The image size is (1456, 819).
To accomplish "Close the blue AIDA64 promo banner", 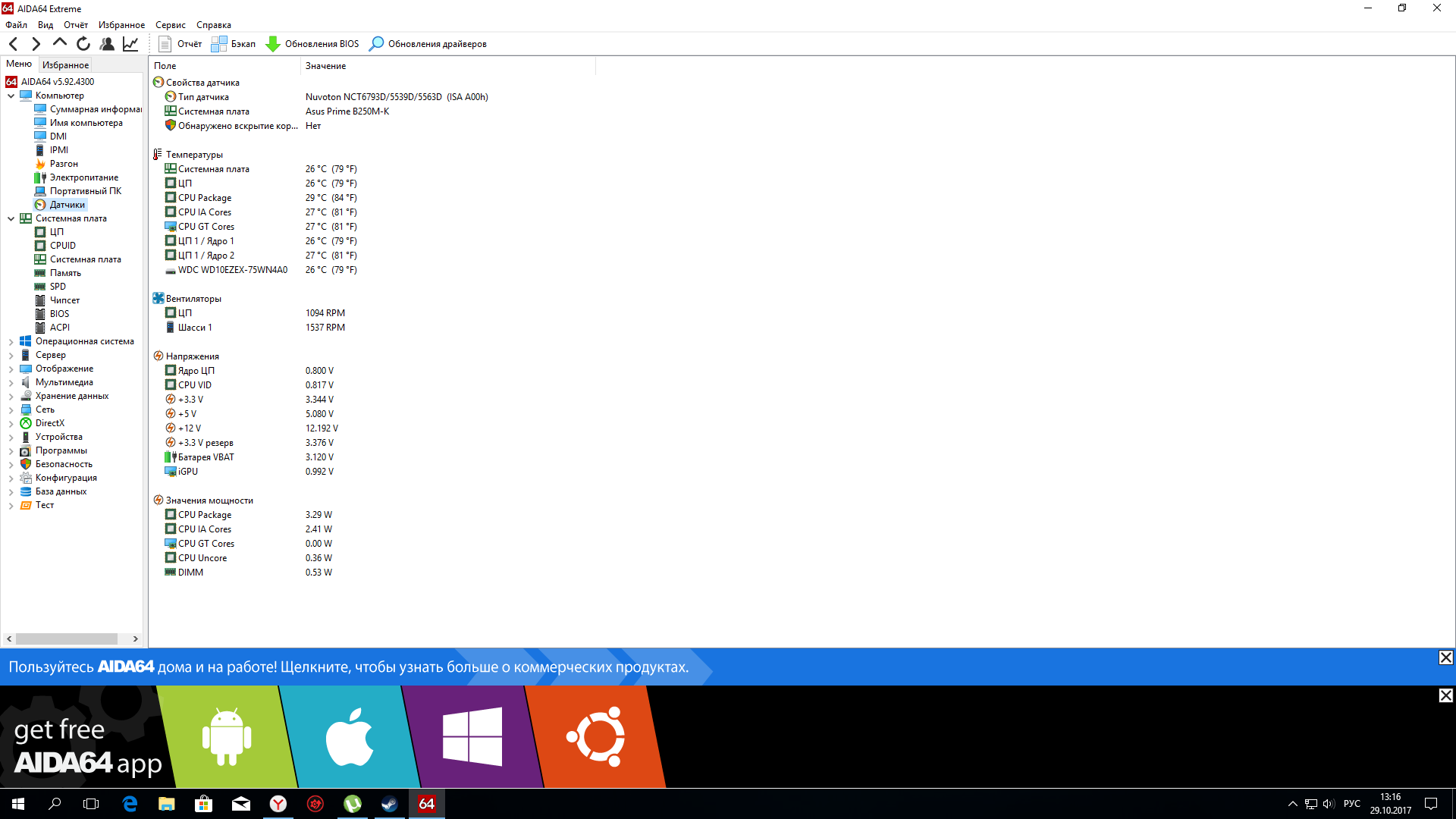I will [x=1445, y=657].
